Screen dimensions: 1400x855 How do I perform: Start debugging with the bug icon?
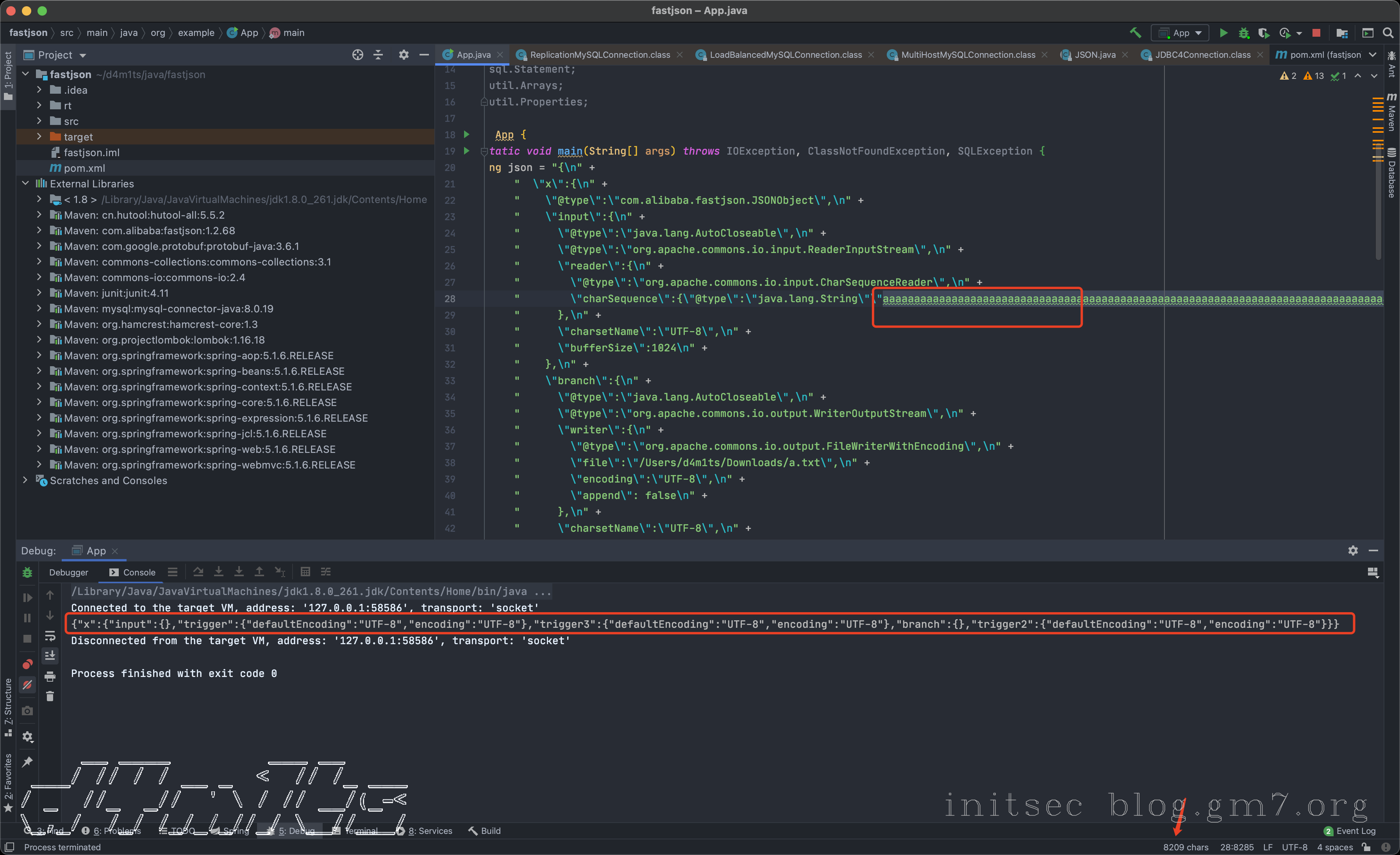click(1243, 32)
